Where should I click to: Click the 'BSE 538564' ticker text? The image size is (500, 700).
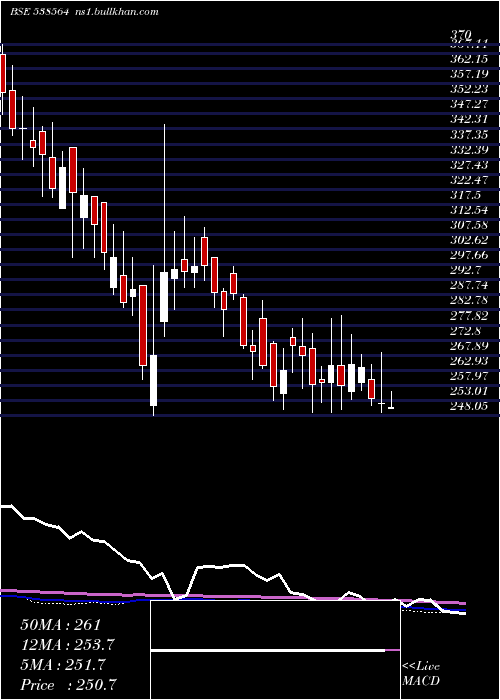click(x=39, y=12)
